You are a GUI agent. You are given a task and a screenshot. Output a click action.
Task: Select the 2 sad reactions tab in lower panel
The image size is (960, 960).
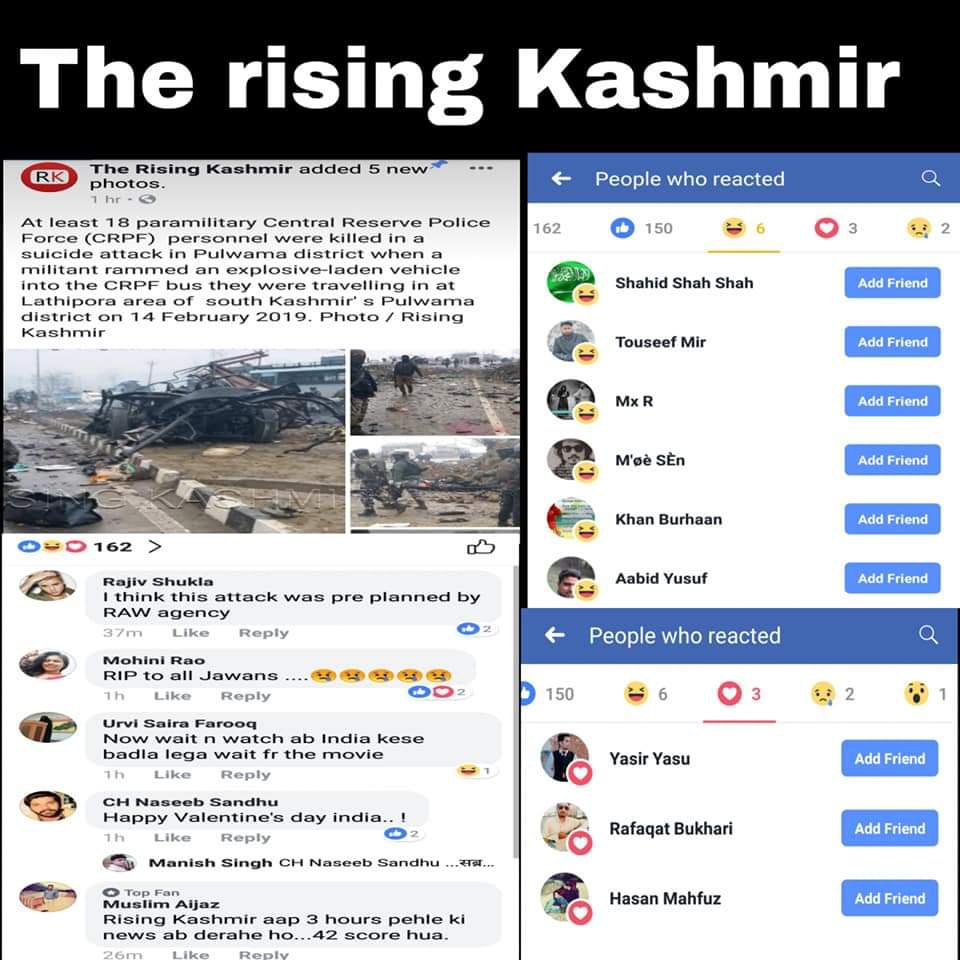pyautogui.click(x=833, y=694)
